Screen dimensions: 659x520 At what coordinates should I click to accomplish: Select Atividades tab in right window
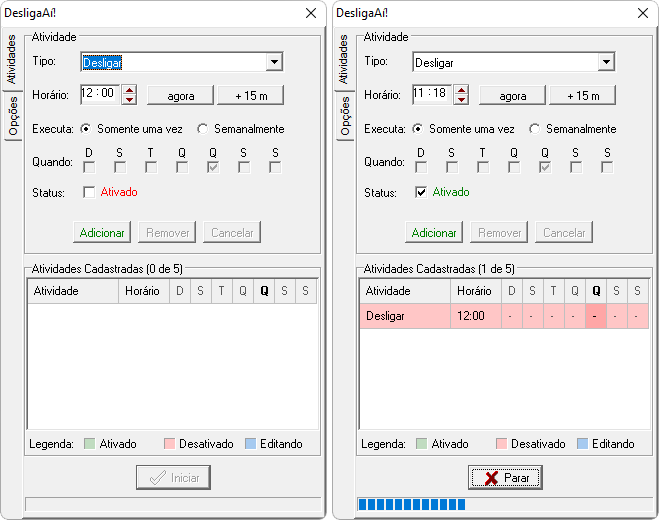pyautogui.click(x=344, y=59)
